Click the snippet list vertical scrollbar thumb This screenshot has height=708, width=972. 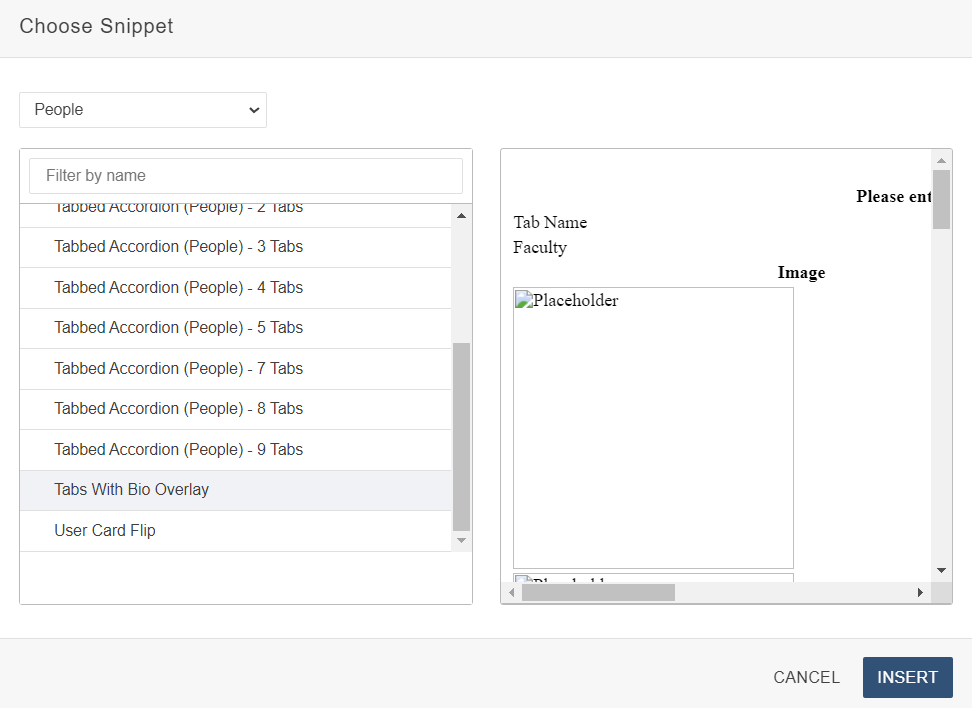click(461, 435)
